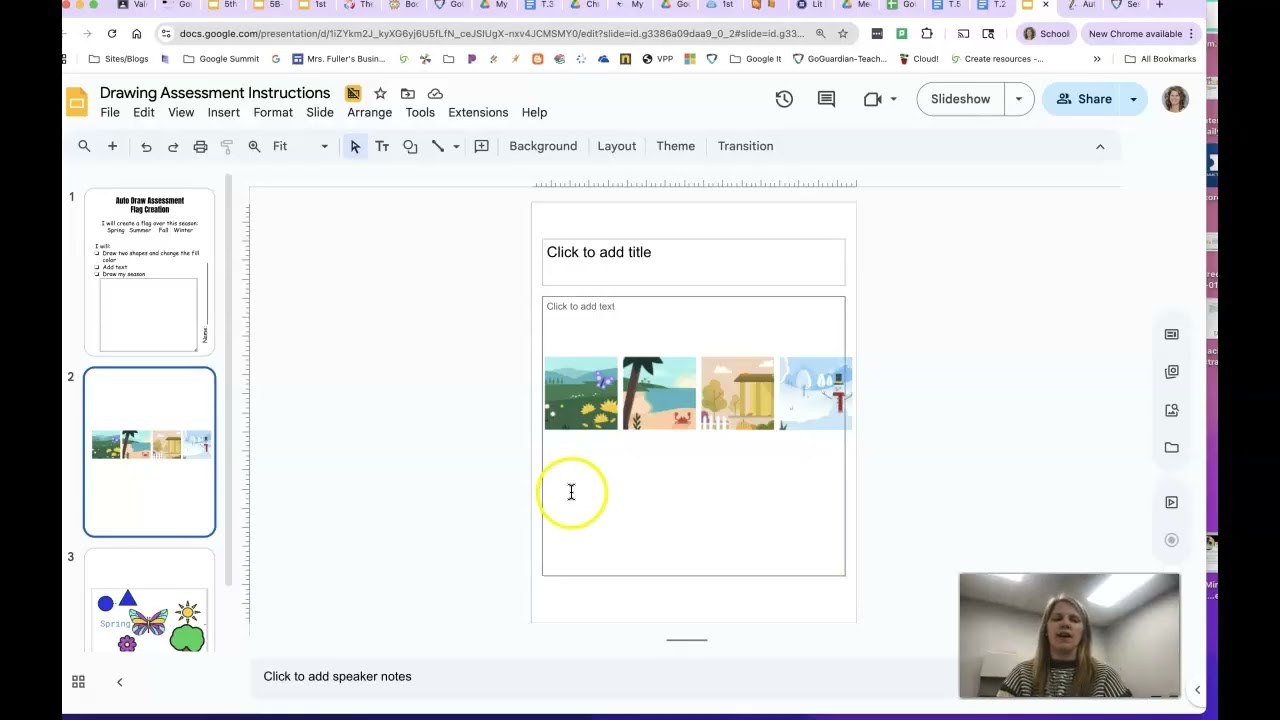
Task: Select slide 1 thumbnail
Action: point(149,271)
